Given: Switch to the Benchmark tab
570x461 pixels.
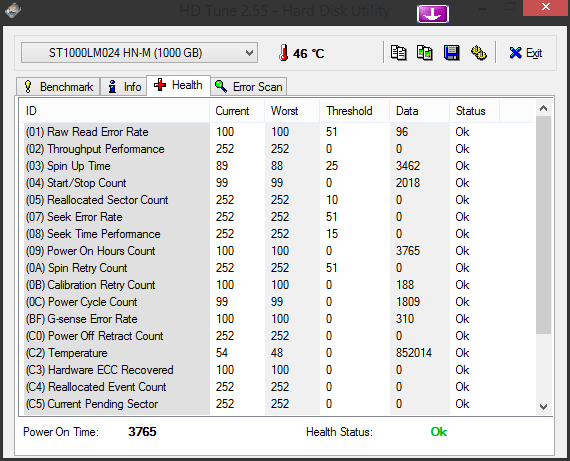Looking at the screenshot, I should [58, 87].
